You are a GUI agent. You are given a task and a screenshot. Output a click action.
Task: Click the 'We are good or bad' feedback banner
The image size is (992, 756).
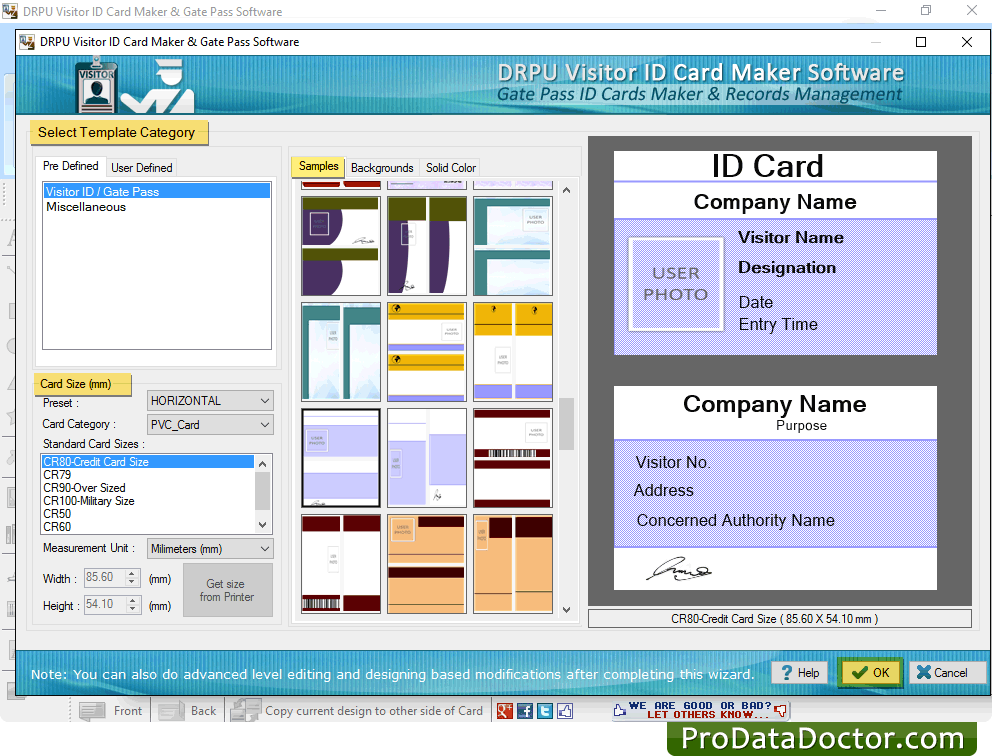tap(700, 710)
